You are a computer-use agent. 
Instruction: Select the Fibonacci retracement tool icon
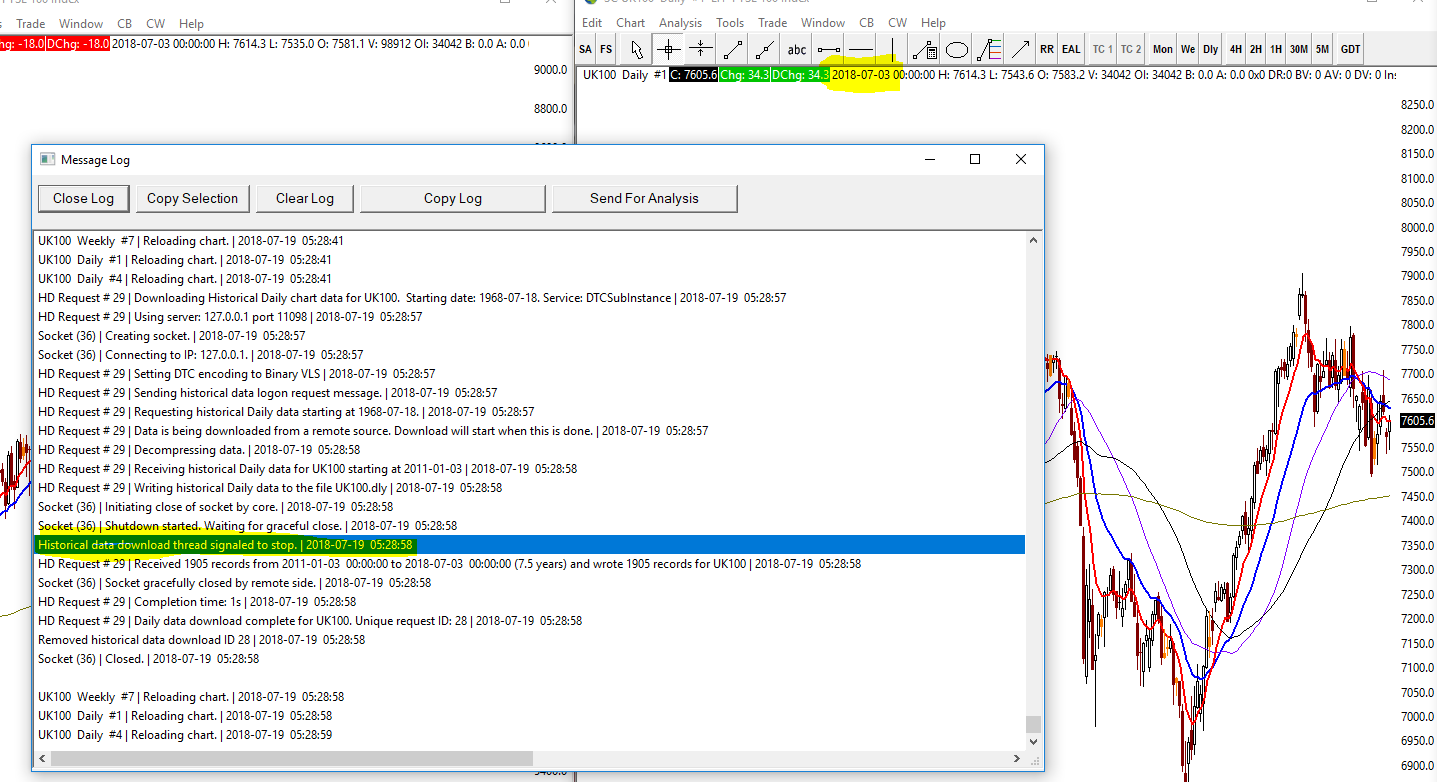click(989, 49)
